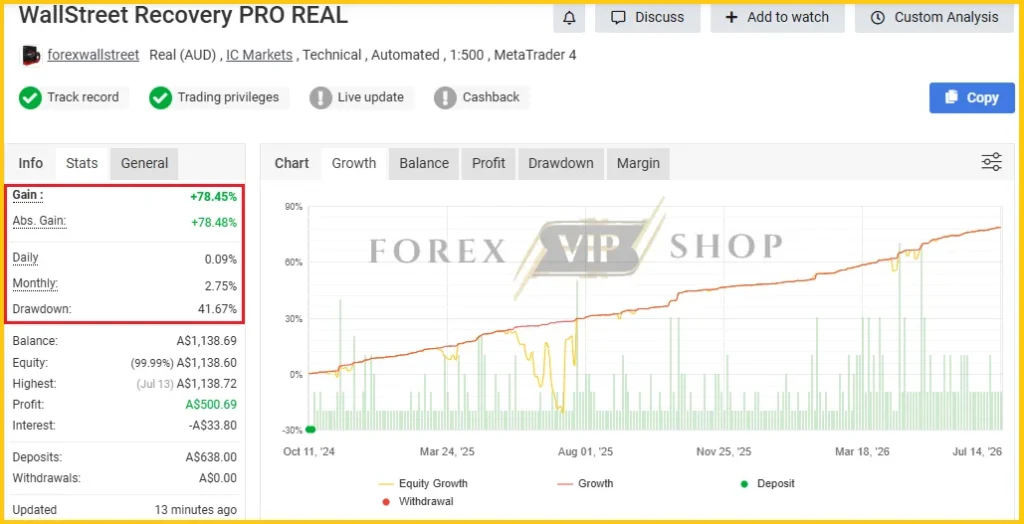Click the Live update warning icon
The height and width of the screenshot is (524, 1024).
click(321, 97)
